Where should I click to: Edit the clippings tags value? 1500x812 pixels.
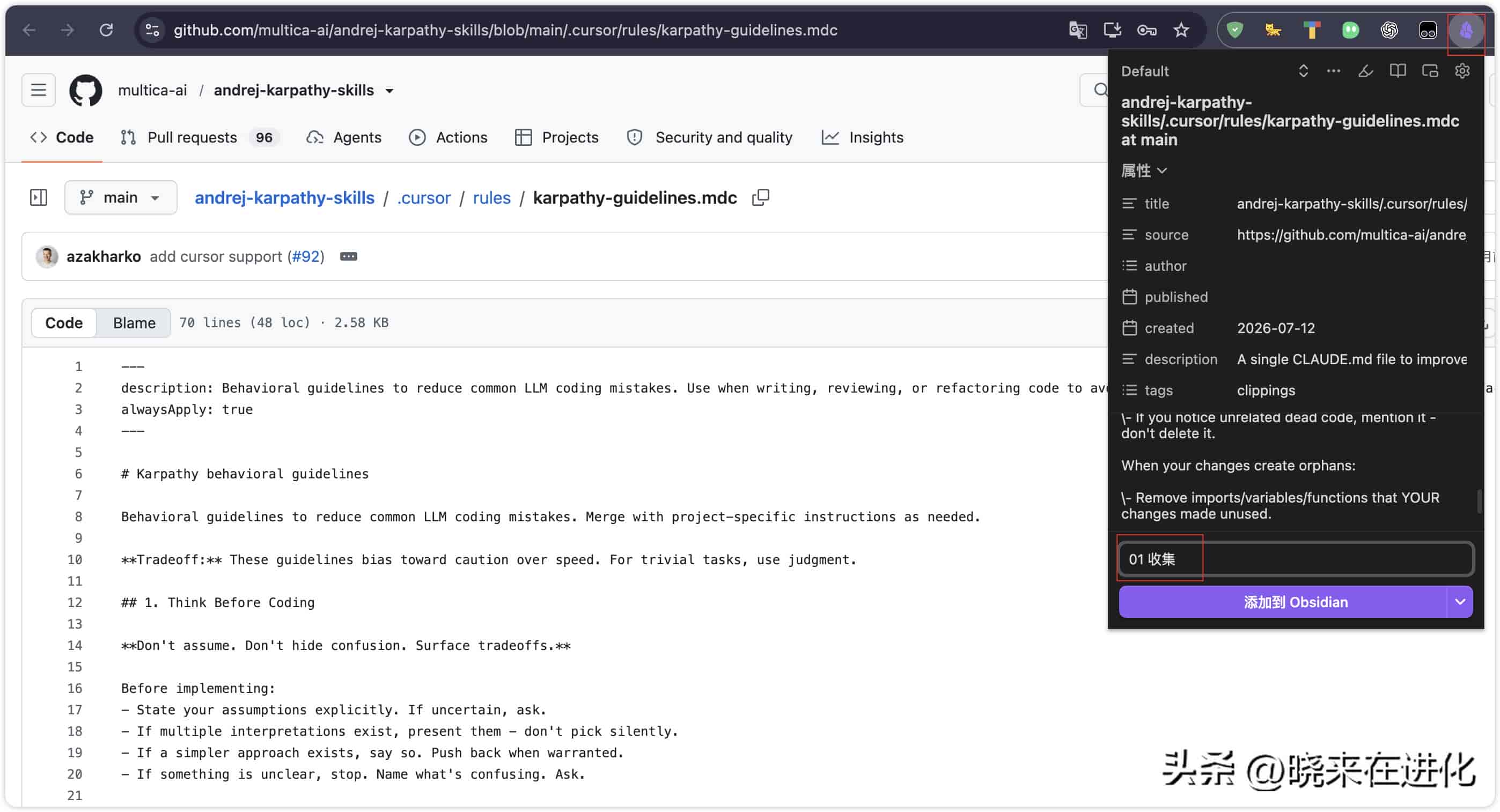1351,390
